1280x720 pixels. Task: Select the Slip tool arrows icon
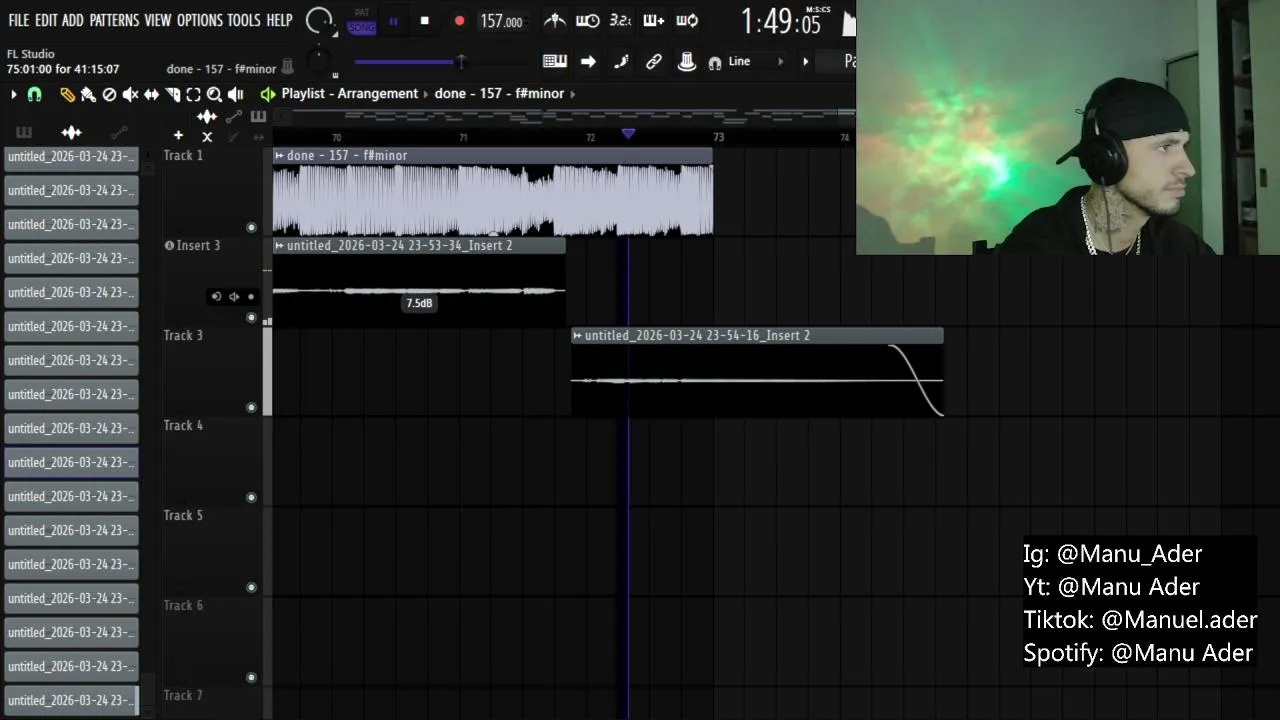pos(151,94)
